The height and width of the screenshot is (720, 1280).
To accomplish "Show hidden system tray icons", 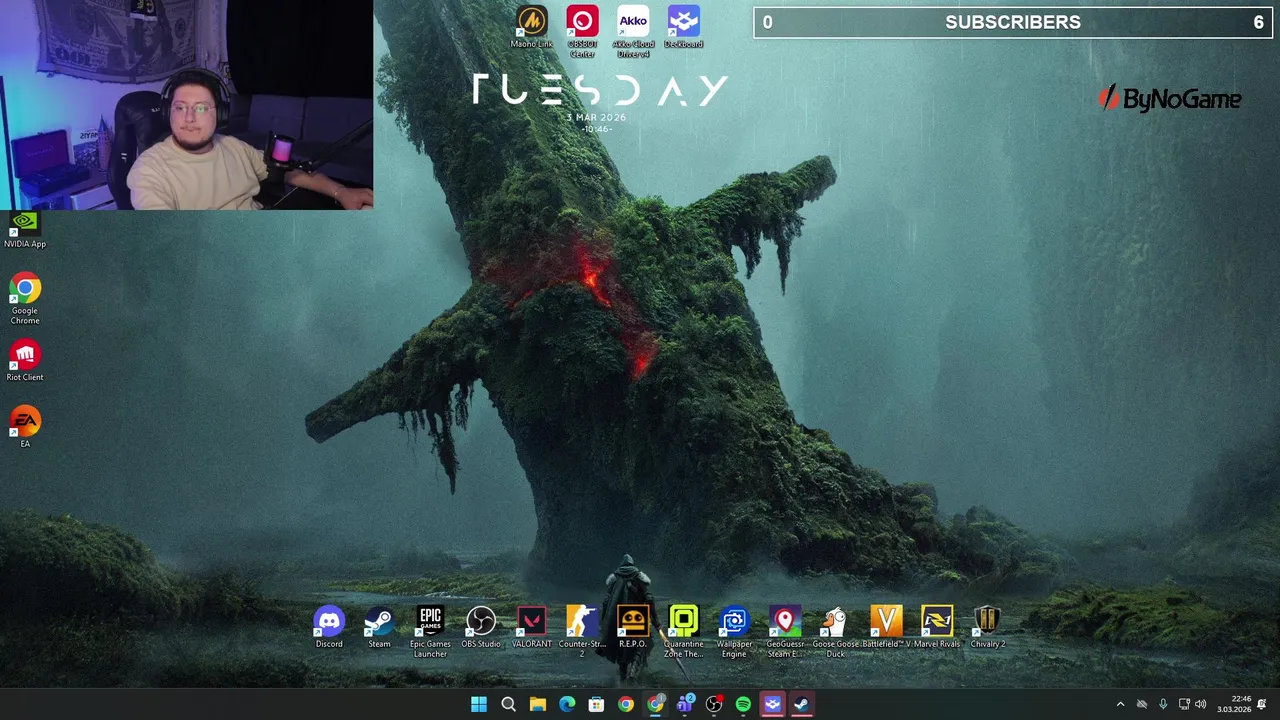I will [x=1120, y=705].
